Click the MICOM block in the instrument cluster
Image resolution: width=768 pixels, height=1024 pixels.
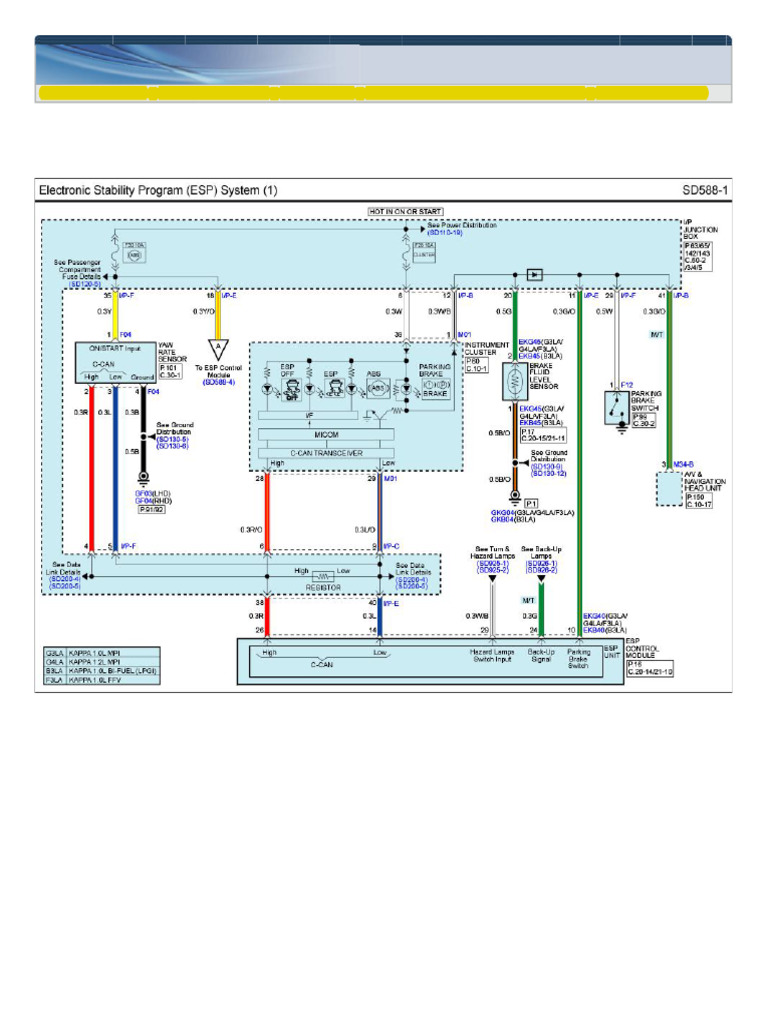(327, 435)
